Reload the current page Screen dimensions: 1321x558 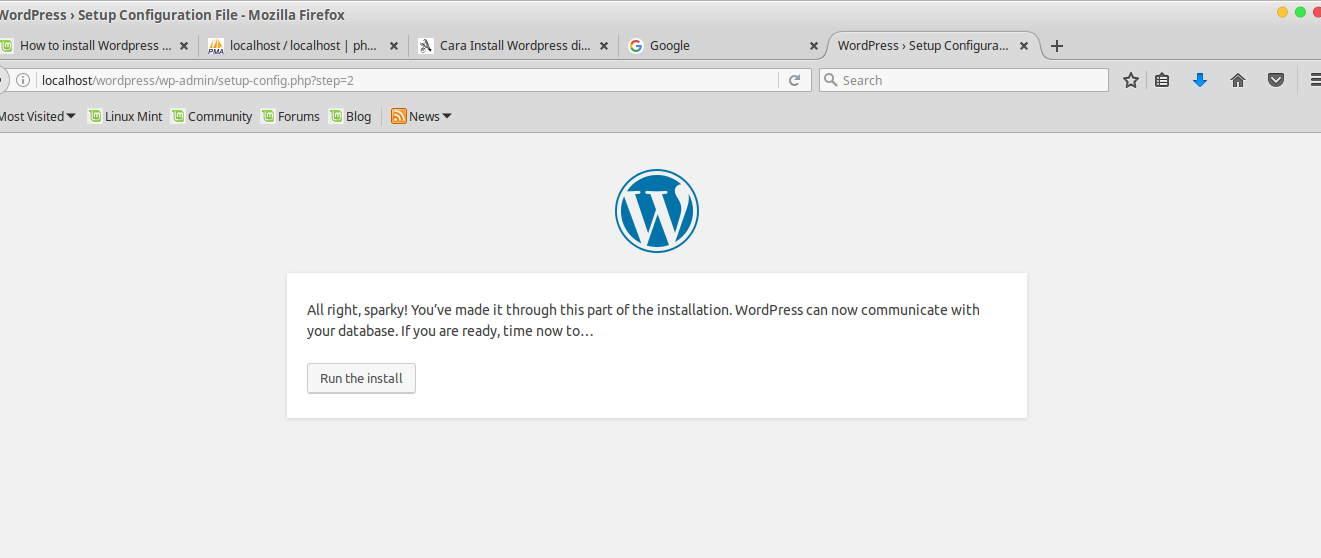tap(794, 80)
